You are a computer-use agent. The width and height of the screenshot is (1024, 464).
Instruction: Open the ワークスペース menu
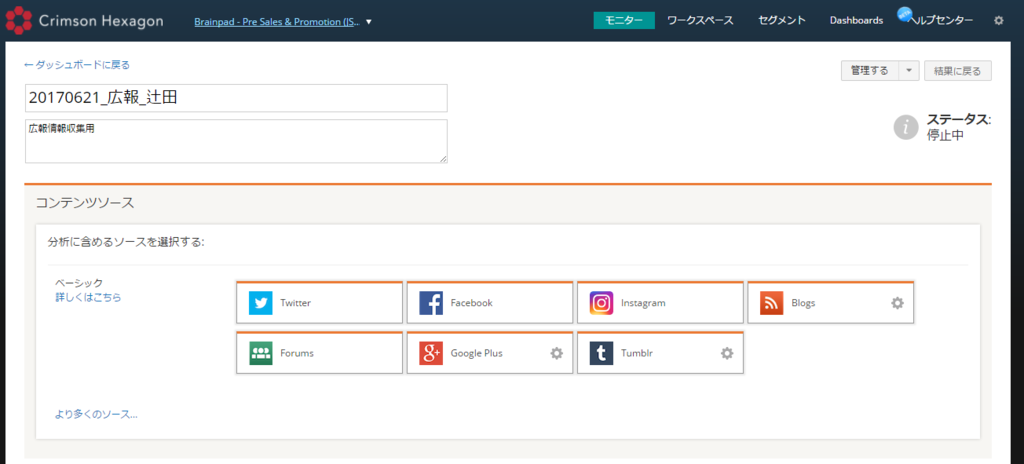point(700,21)
